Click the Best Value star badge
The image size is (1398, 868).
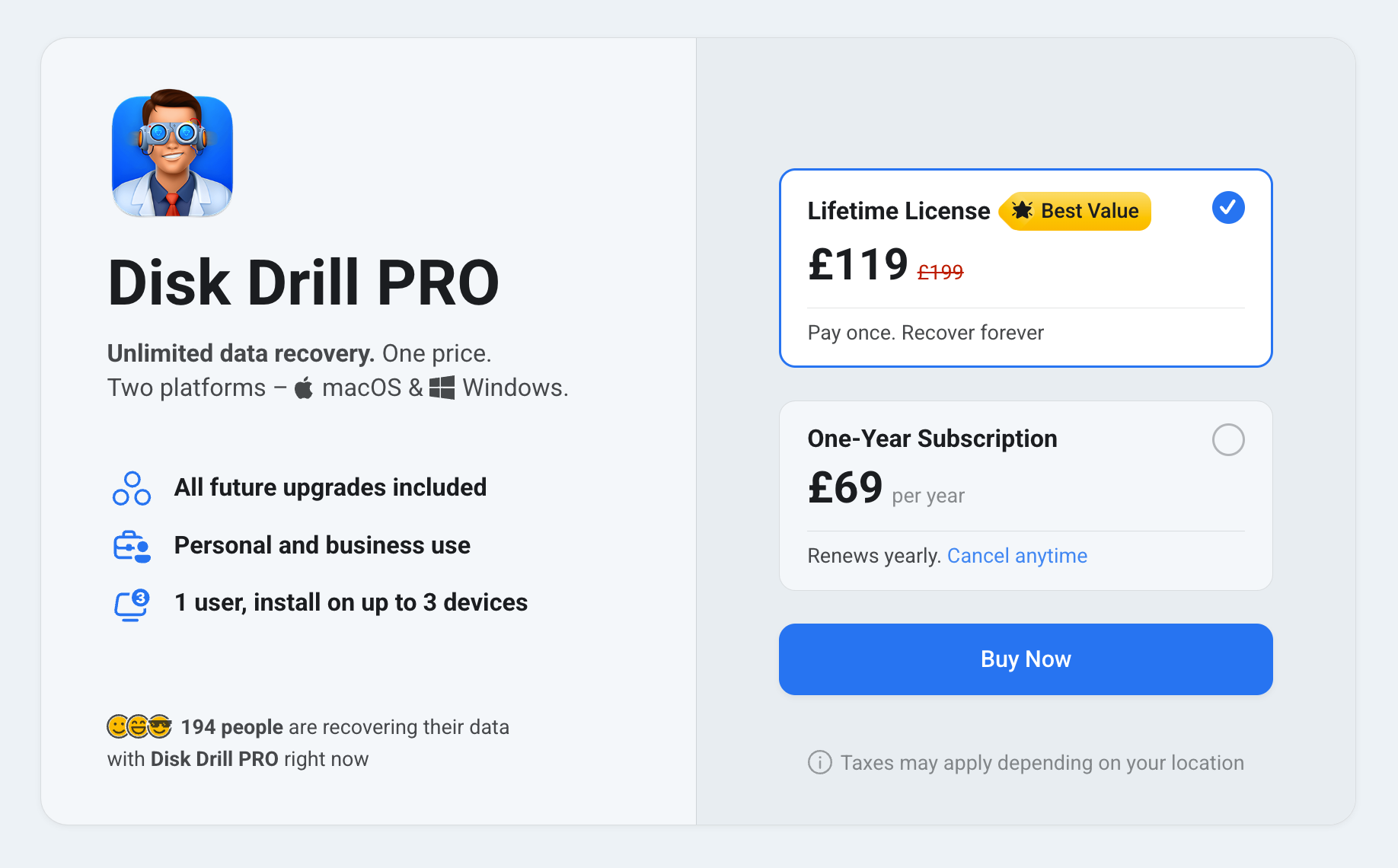coord(1075,211)
